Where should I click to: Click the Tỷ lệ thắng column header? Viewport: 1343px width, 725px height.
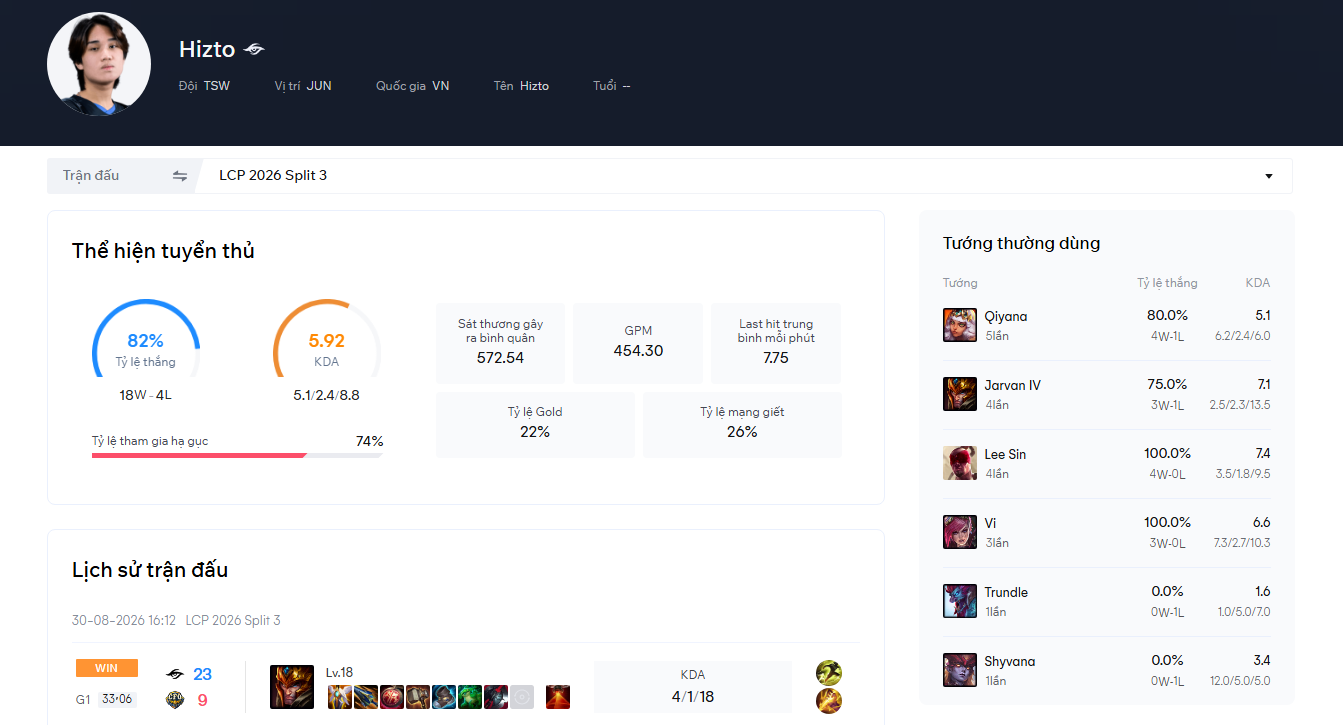pos(1167,283)
